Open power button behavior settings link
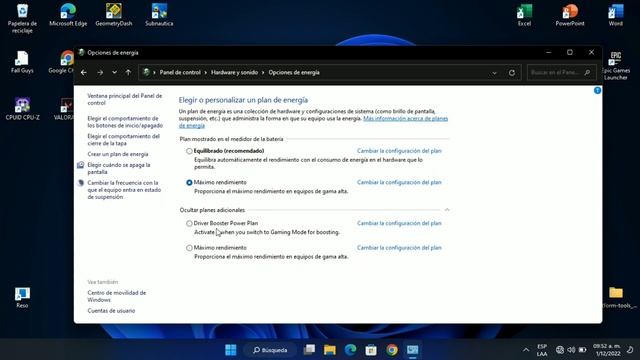 [x=125, y=122]
